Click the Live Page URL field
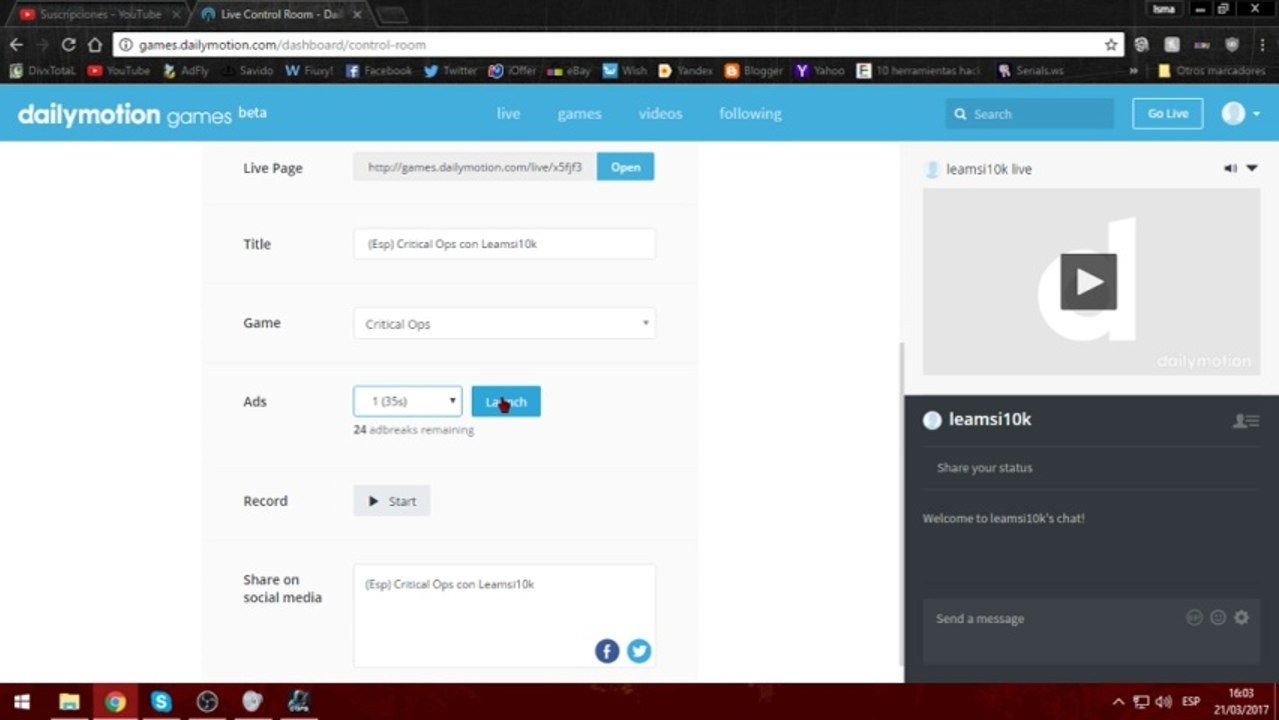 point(475,167)
